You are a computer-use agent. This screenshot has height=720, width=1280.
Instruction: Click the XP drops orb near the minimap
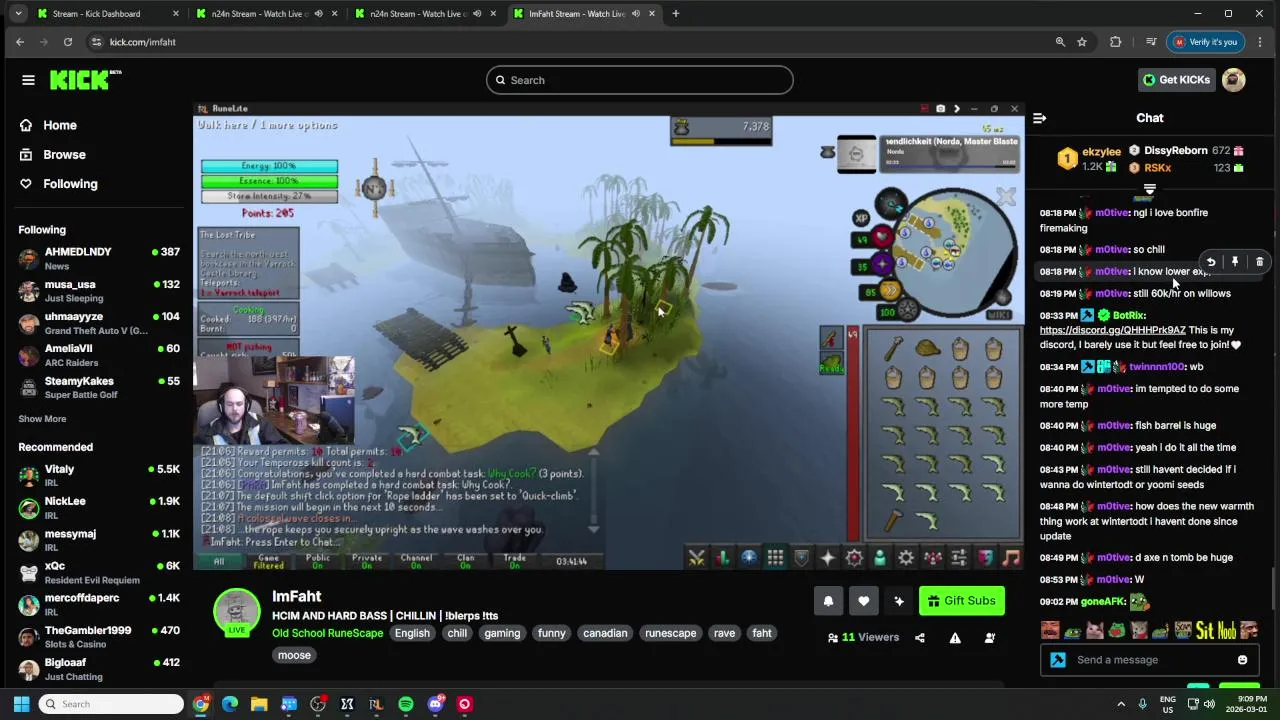pos(861,218)
